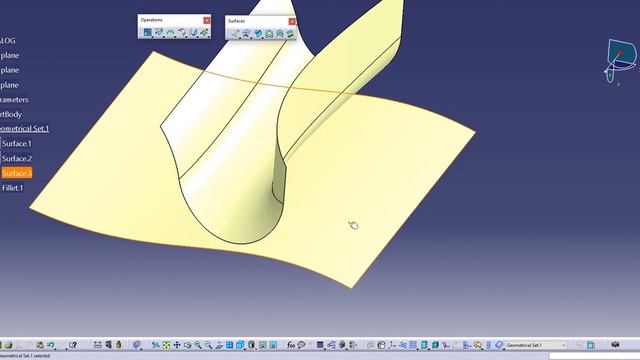
Task: Click the Formula f(x) icon
Action: (291, 345)
